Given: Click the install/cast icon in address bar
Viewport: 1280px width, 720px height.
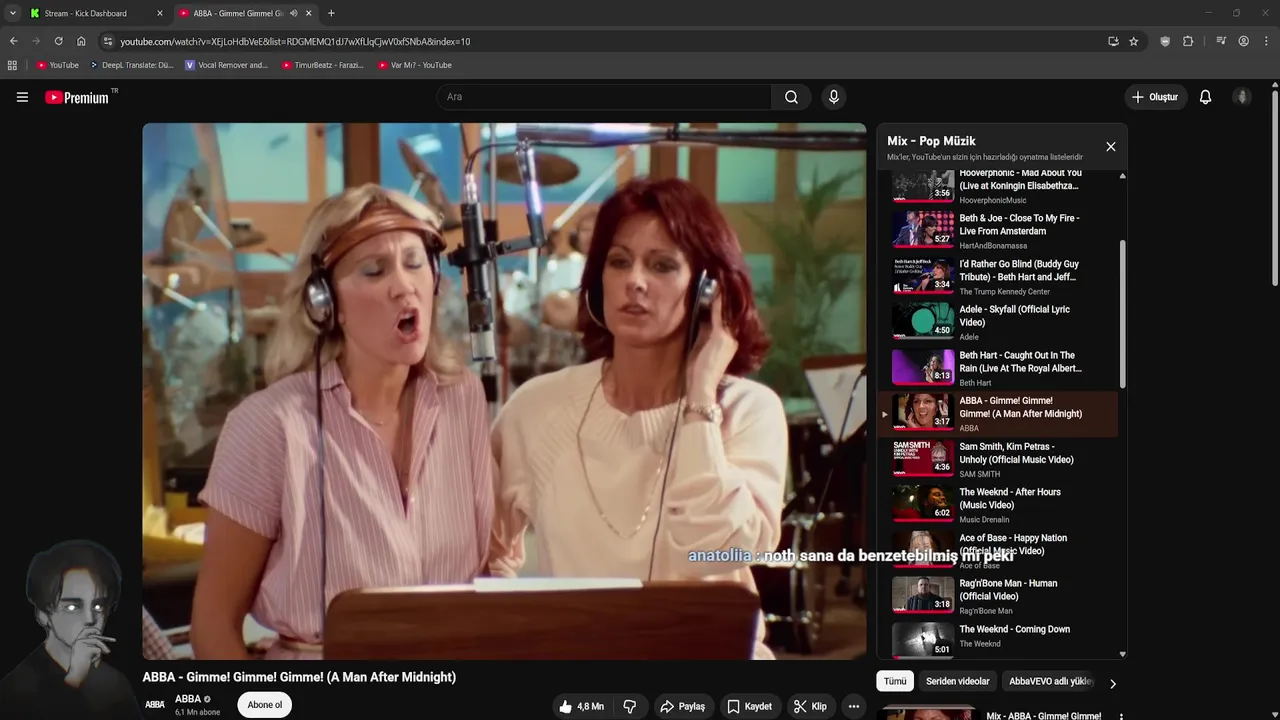Looking at the screenshot, I should click(x=1113, y=41).
